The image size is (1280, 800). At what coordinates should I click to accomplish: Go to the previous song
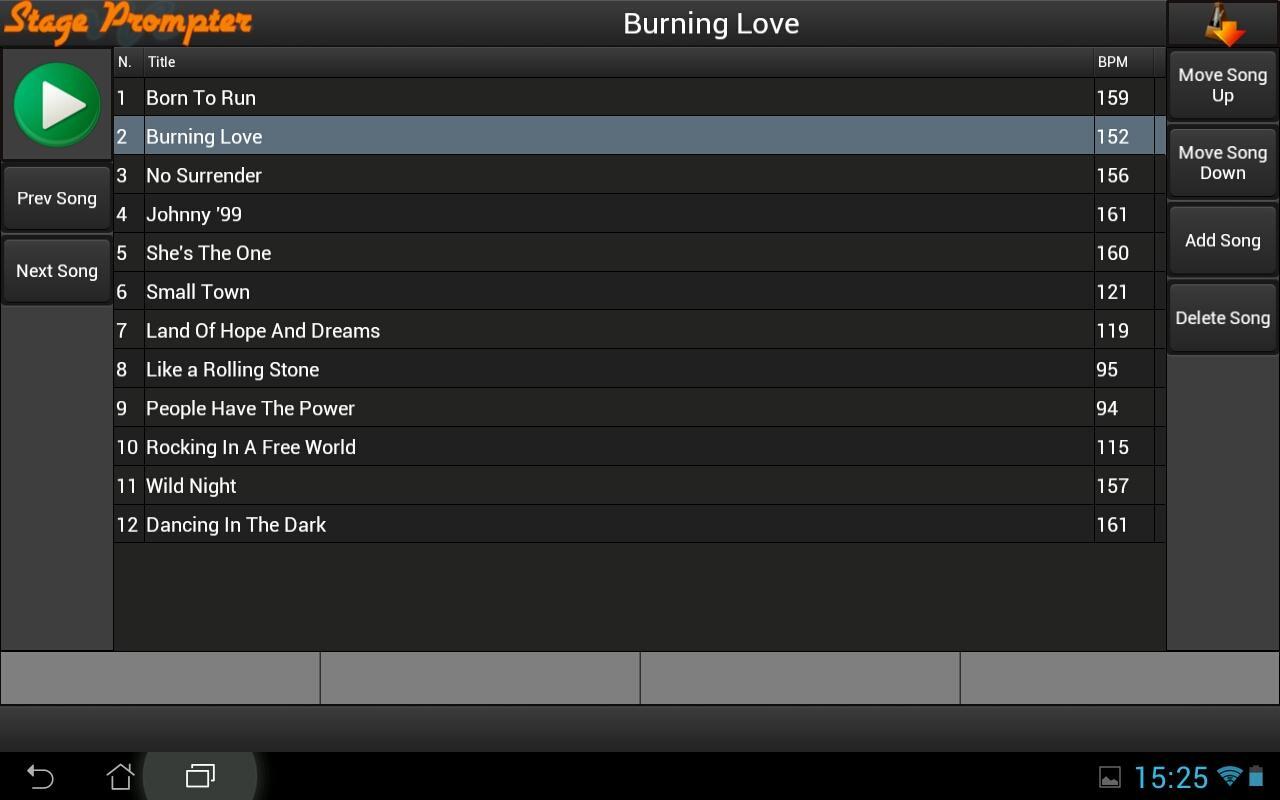[57, 199]
